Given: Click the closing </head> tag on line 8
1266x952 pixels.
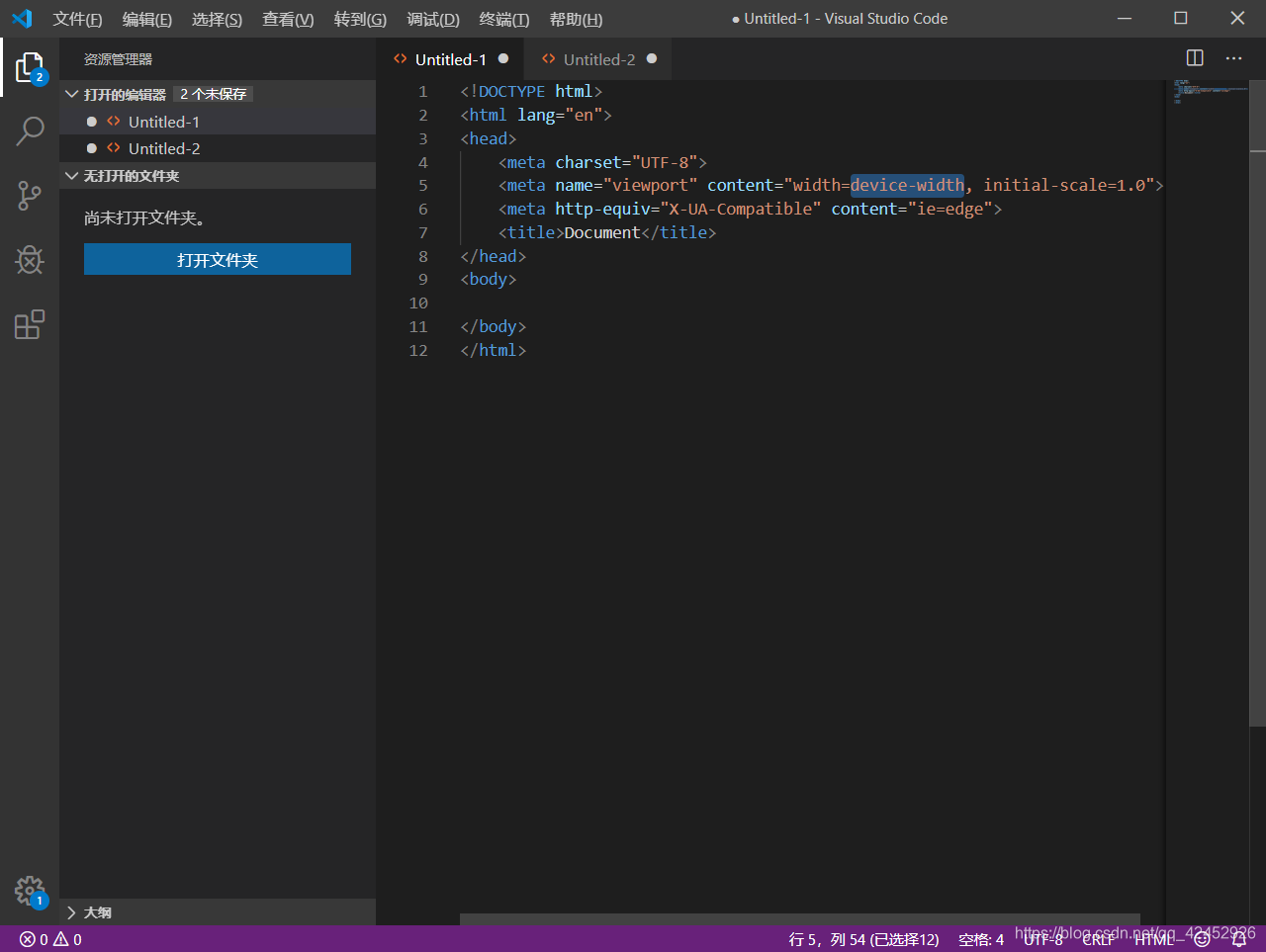Looking at the screenshot, I should coord(493,256).
